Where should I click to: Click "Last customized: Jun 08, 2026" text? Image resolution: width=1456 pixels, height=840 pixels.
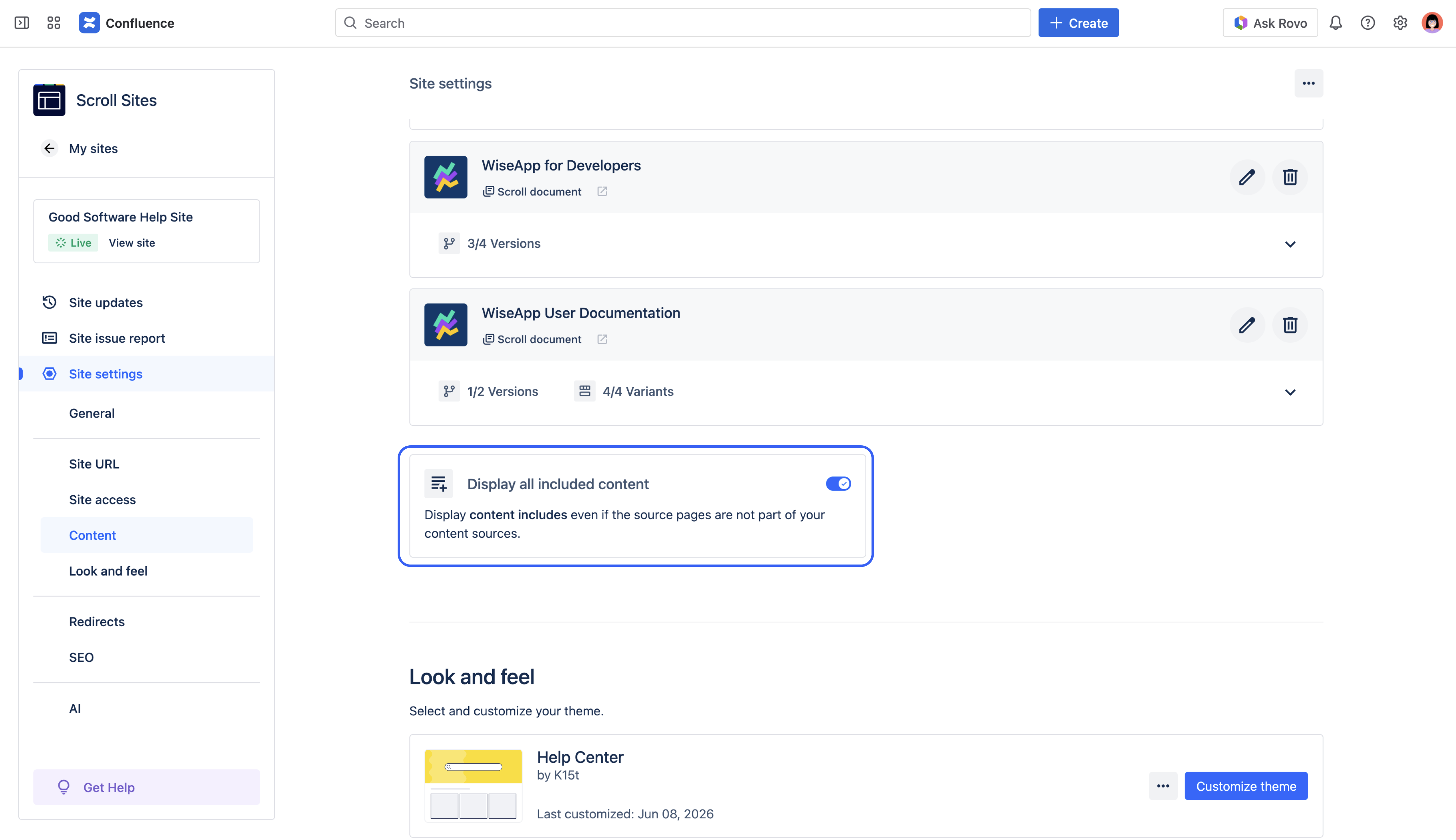coord(625,813)
